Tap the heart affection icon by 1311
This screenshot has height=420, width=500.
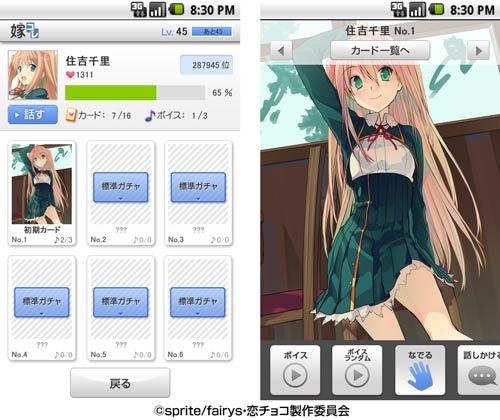point(70,75)
